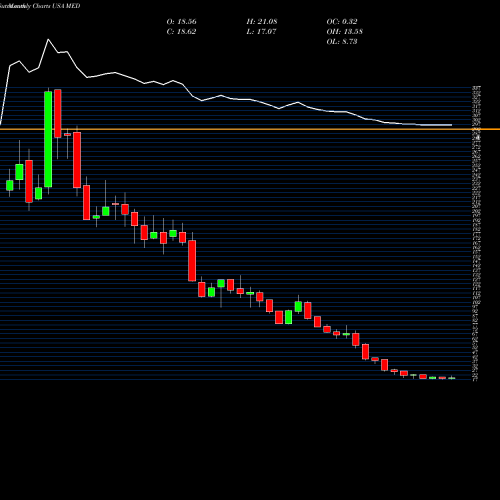Click the orange horizontal price level line

tap(250, 129)
